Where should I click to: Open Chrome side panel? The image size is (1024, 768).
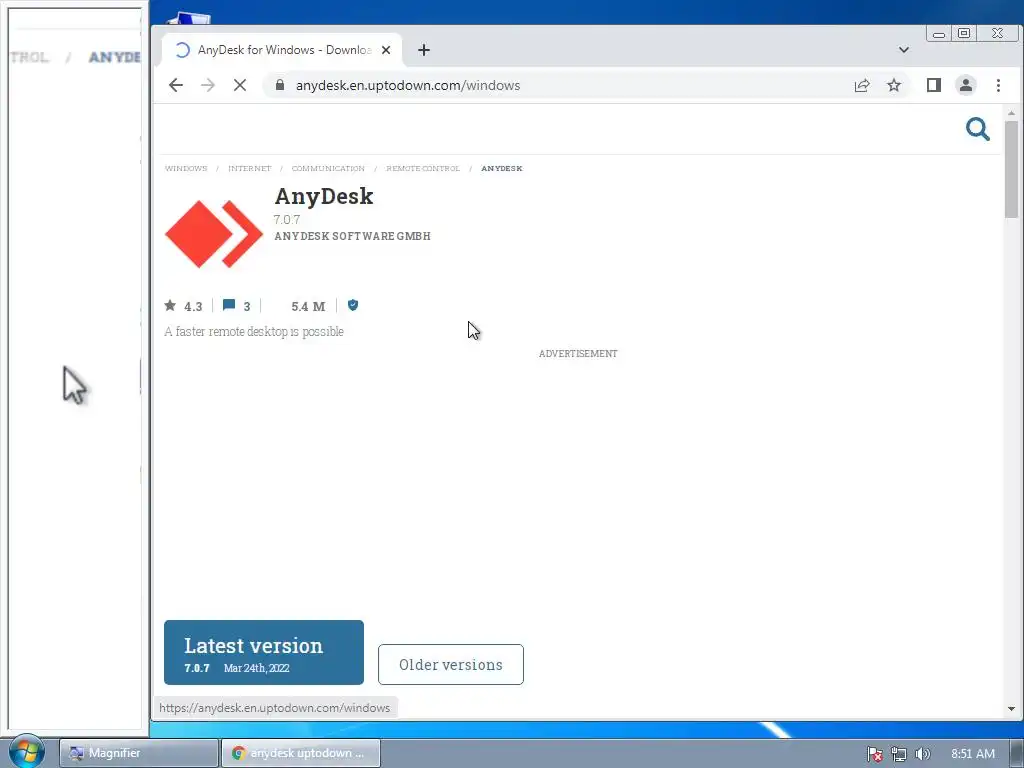point(934,85)
